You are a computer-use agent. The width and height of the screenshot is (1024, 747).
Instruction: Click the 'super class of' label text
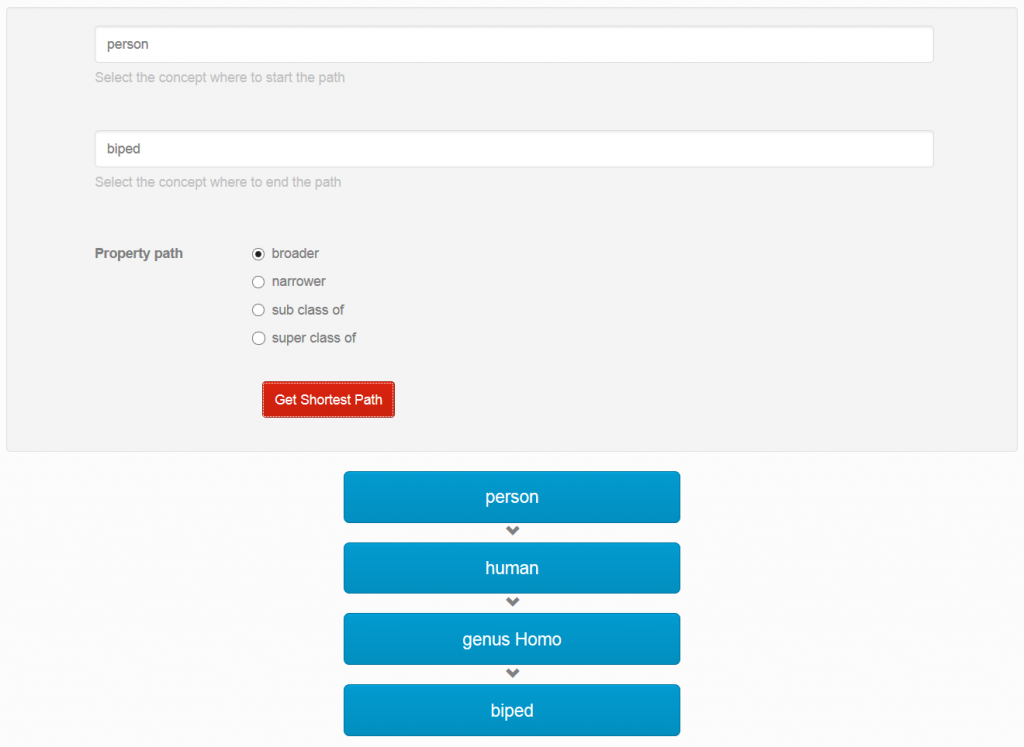pos(314,338)
